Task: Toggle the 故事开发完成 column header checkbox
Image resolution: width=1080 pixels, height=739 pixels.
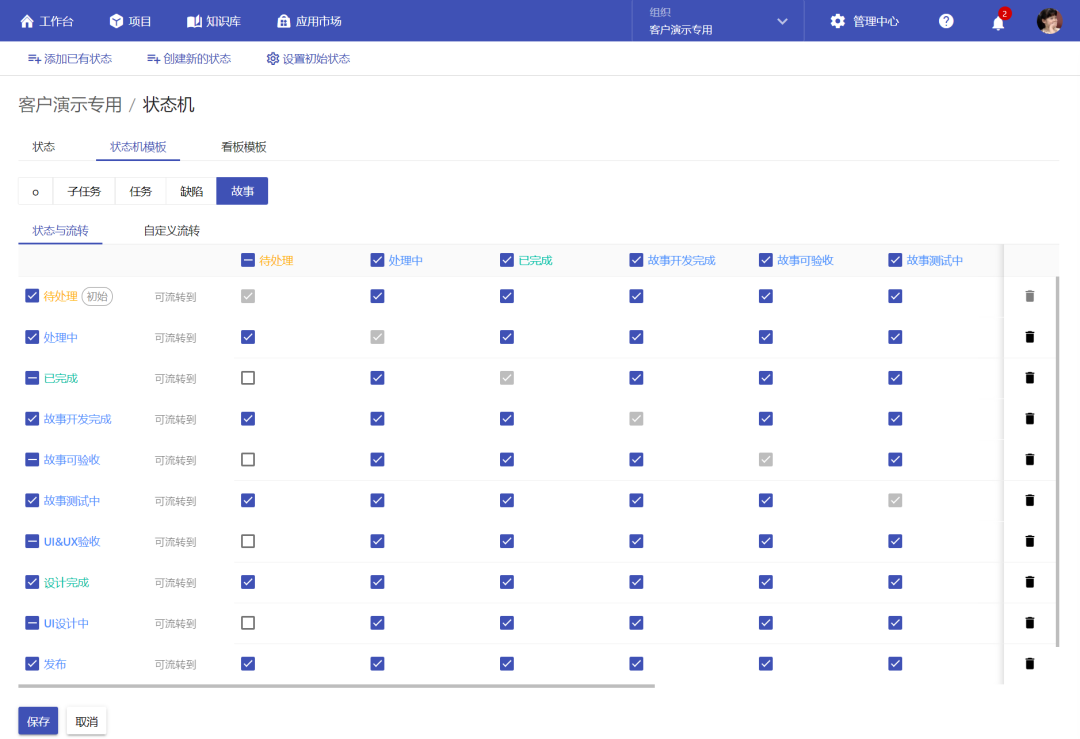Action: pos(636,260)
